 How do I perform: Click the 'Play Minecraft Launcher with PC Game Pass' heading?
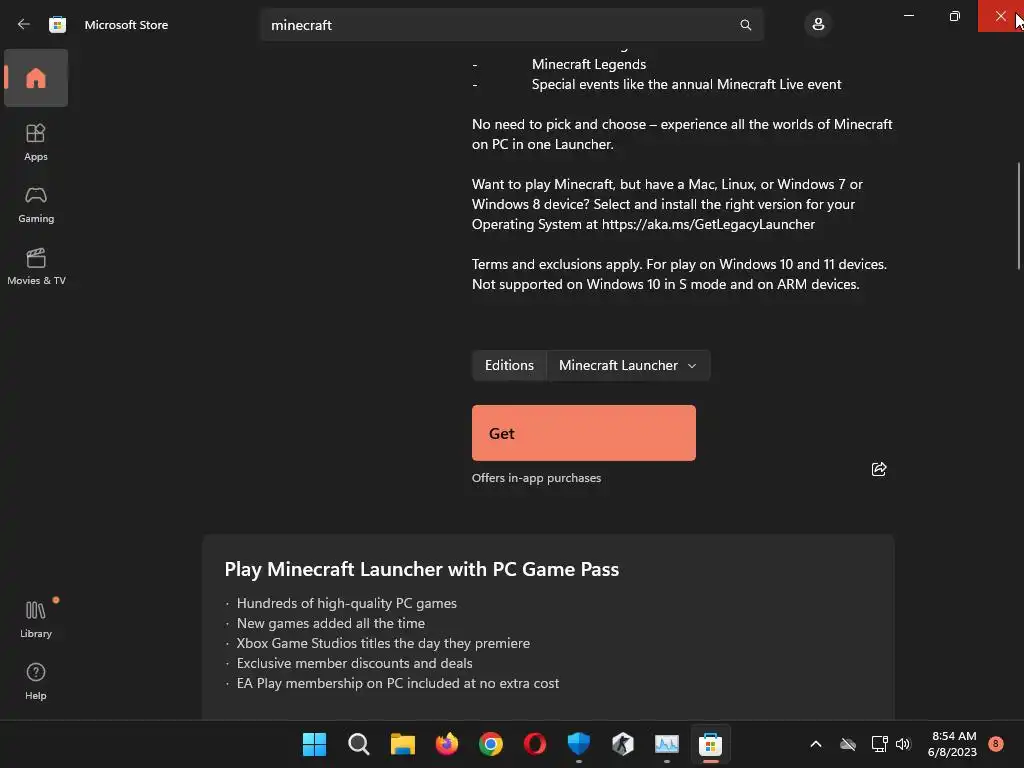[421, 569]
